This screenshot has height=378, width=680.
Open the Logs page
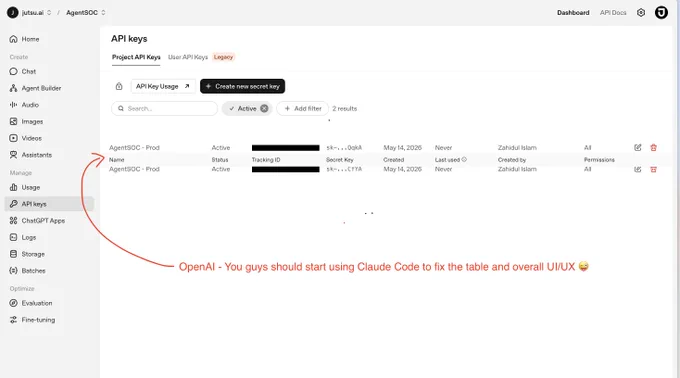click(23, 238)
